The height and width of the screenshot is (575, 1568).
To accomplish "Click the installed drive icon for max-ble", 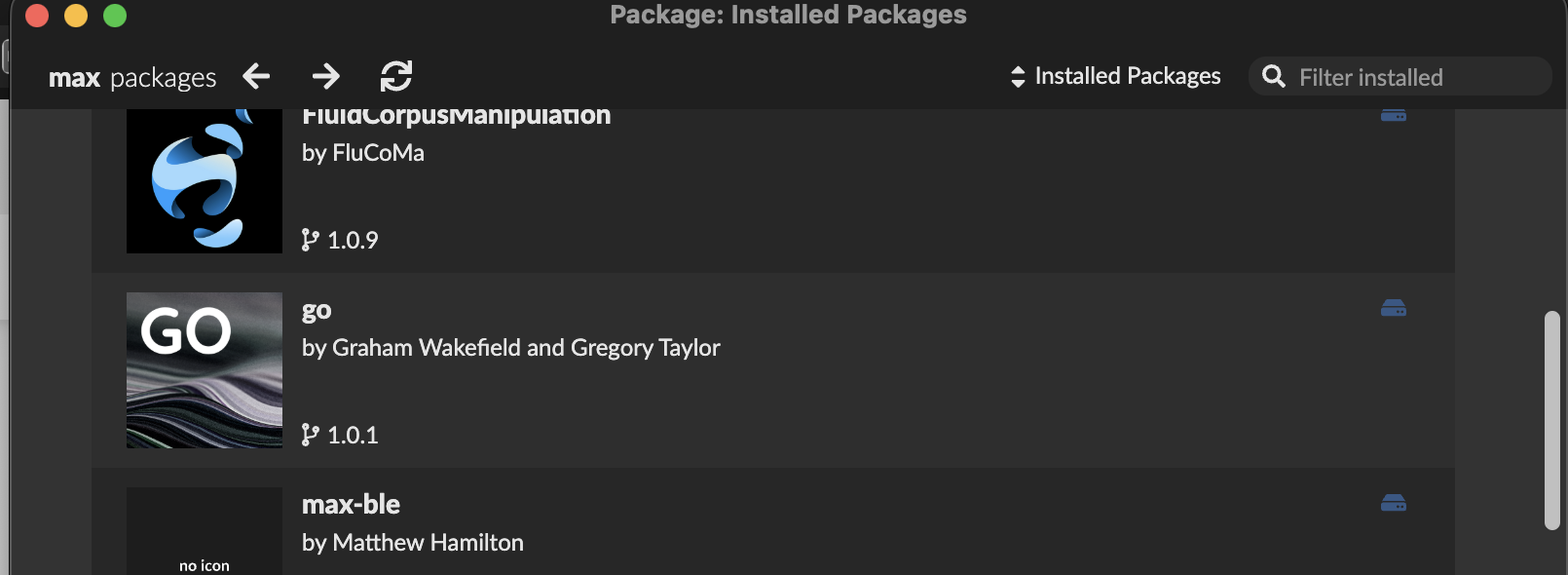I will 1394,504.
